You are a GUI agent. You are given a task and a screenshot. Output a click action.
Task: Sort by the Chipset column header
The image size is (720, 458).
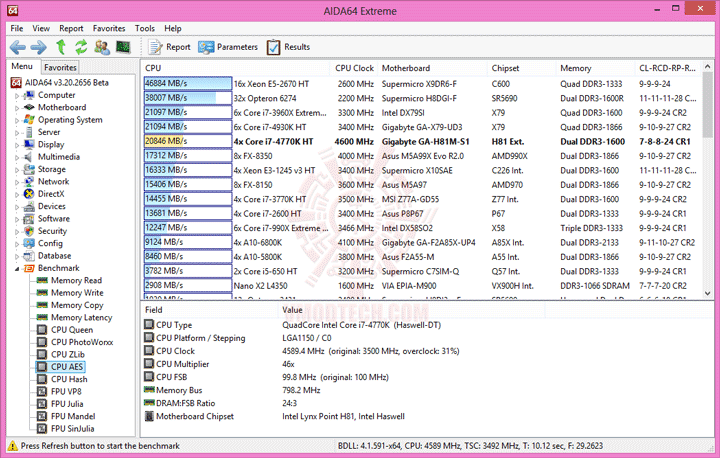point(522,68)
